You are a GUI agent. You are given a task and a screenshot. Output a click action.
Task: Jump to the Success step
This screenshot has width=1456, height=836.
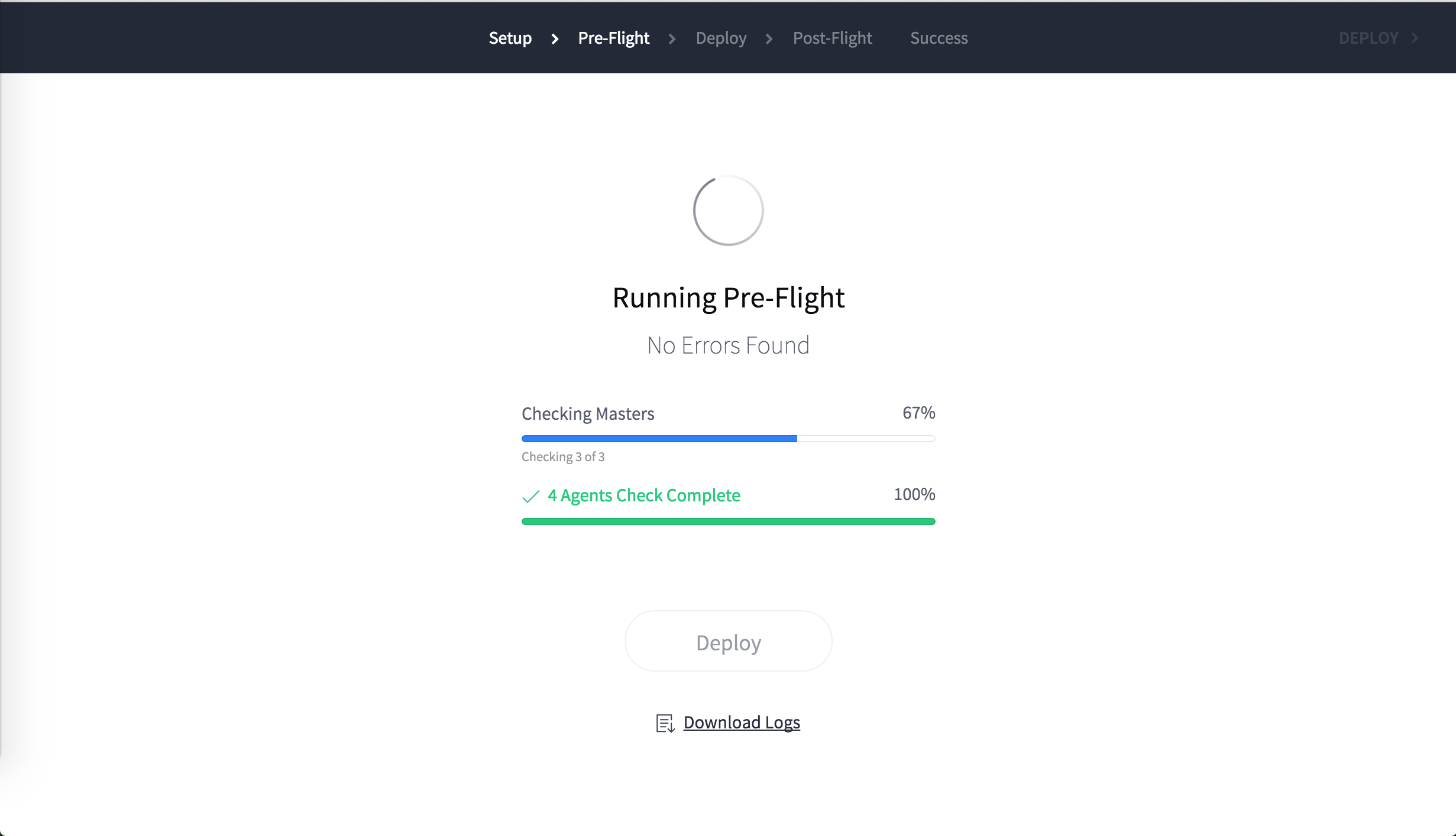pos(939,38)
